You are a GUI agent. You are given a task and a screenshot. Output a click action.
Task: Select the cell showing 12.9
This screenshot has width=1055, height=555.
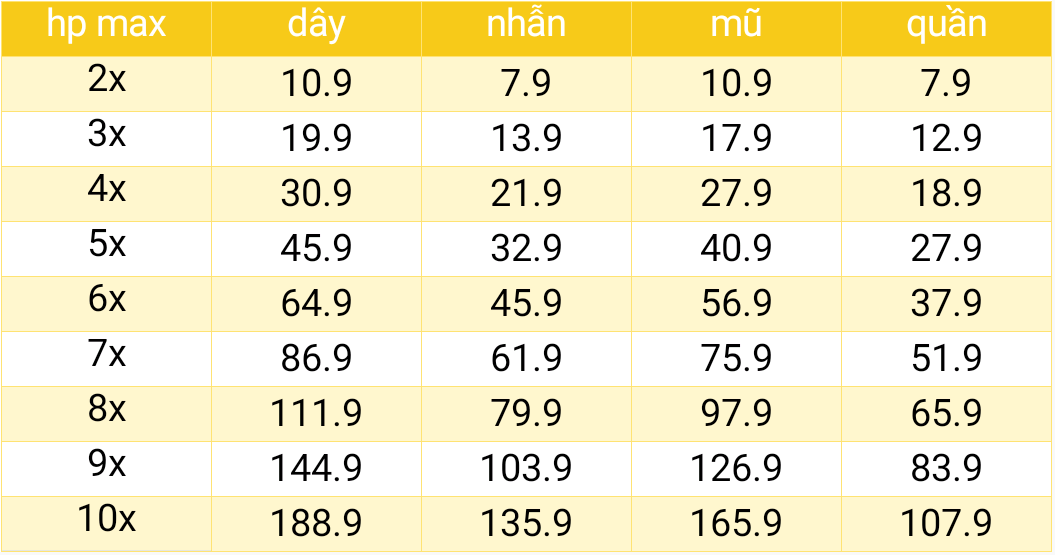[x=947, y=139]
